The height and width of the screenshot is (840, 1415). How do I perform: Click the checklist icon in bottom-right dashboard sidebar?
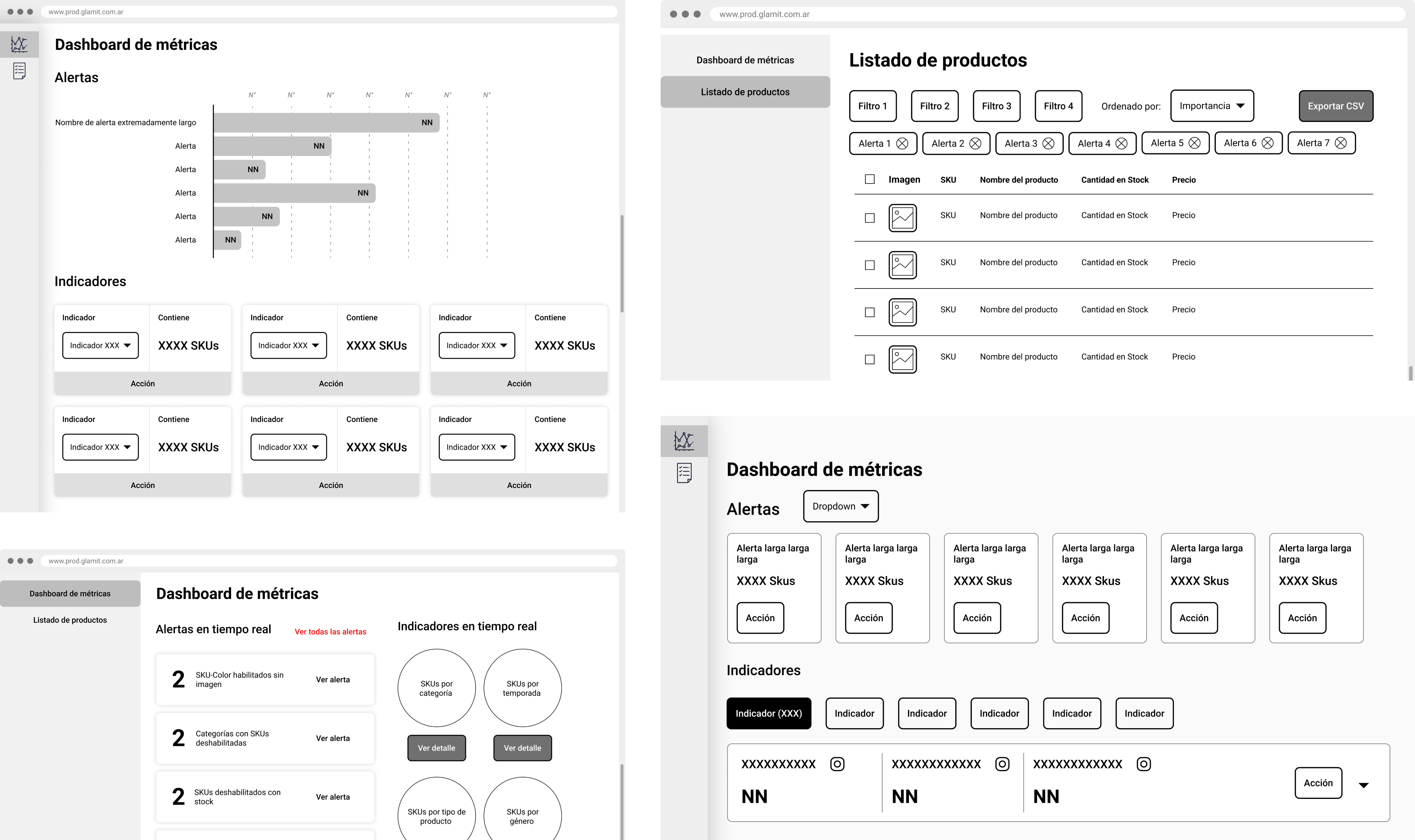point(684,473)
